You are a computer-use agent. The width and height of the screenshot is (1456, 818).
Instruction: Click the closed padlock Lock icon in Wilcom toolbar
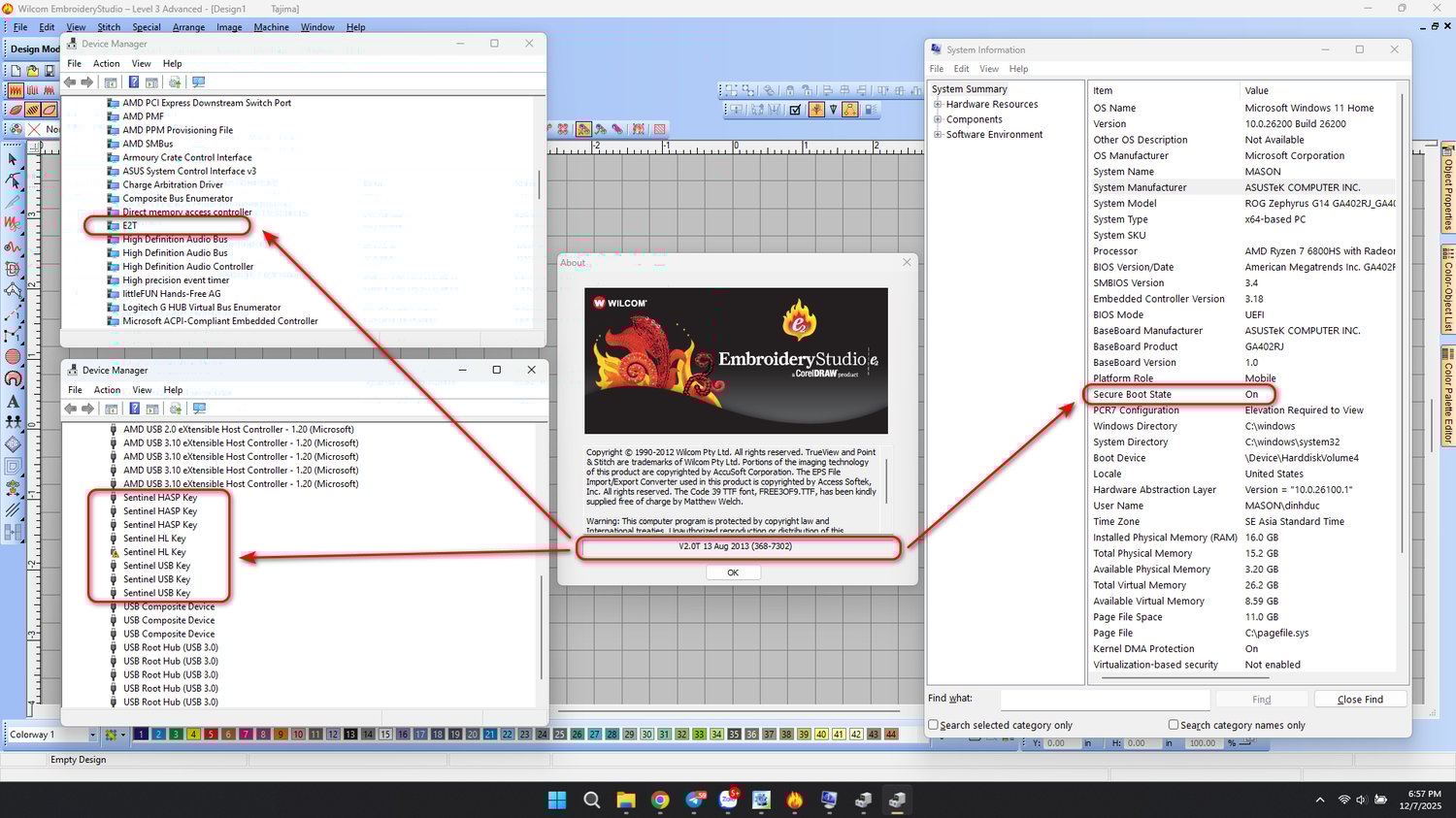(x=789, y=91)
